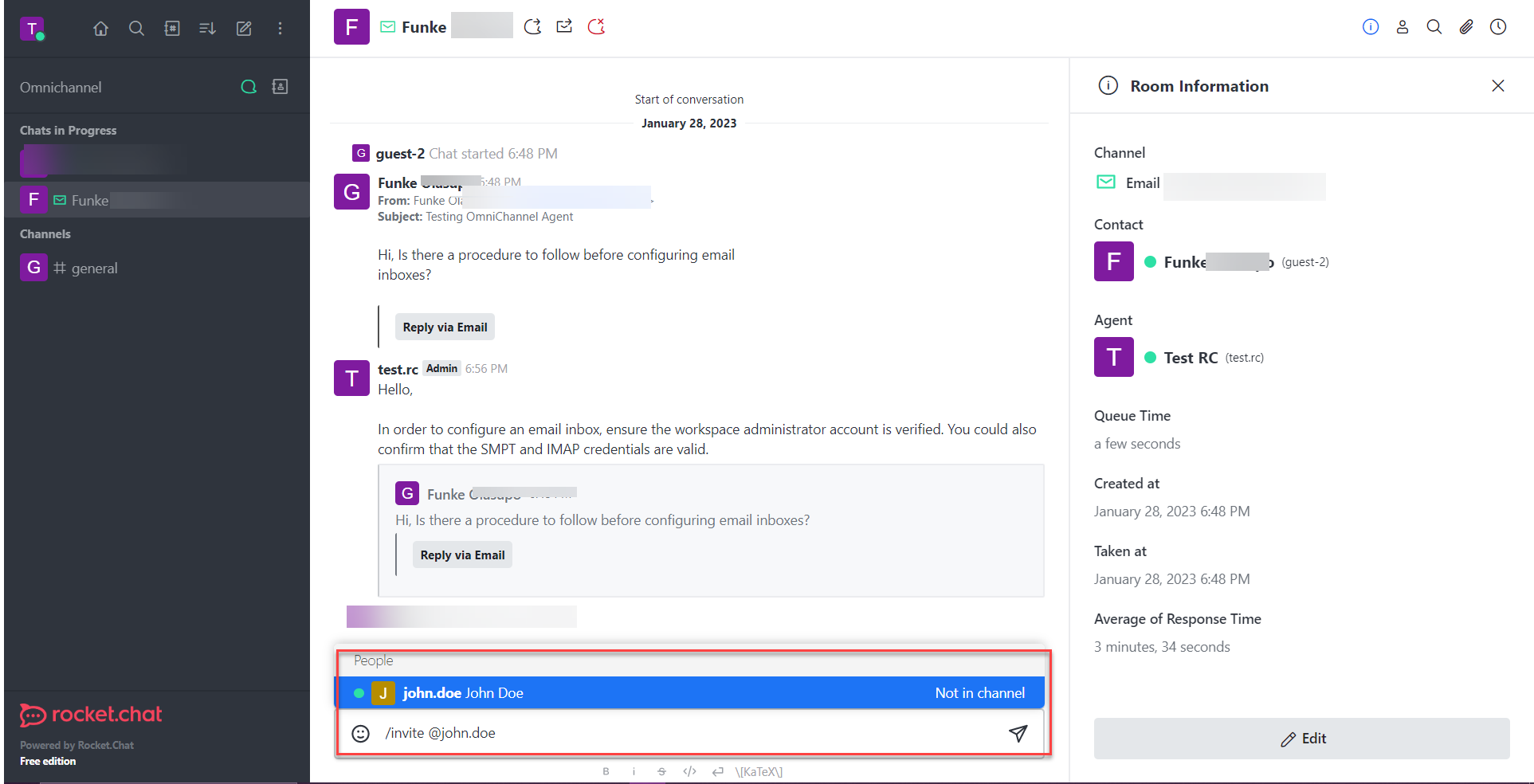This screenshot has height=784, width=1534.
Task: Click the Omnichannel label in sidebar
Action: tap(61, 88)
